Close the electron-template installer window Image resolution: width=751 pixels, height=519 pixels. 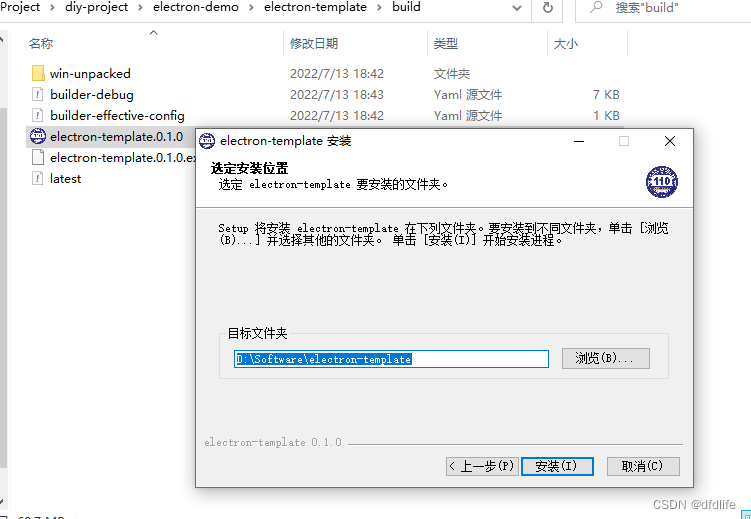670,141
